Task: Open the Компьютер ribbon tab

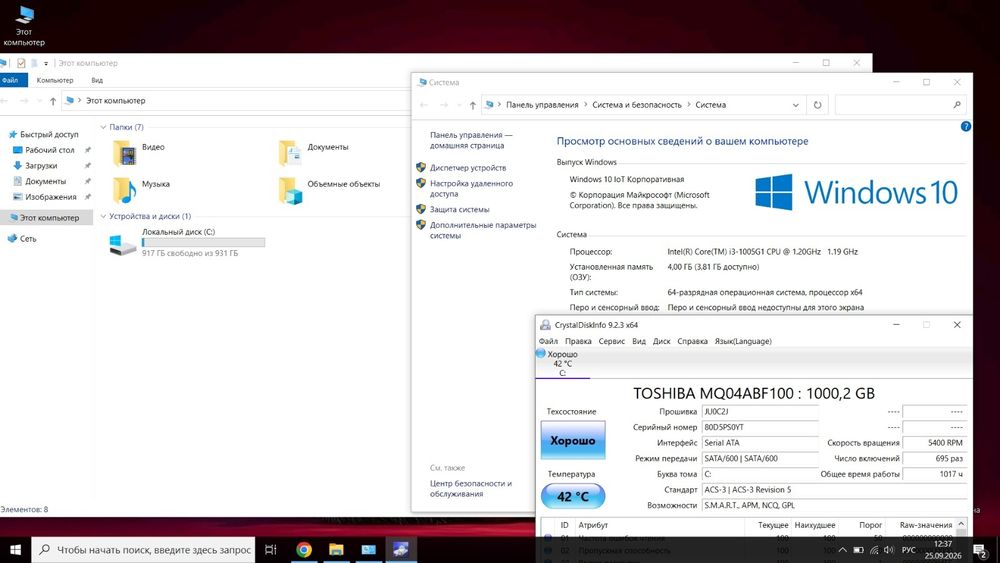Action: (x=55, y=80)
